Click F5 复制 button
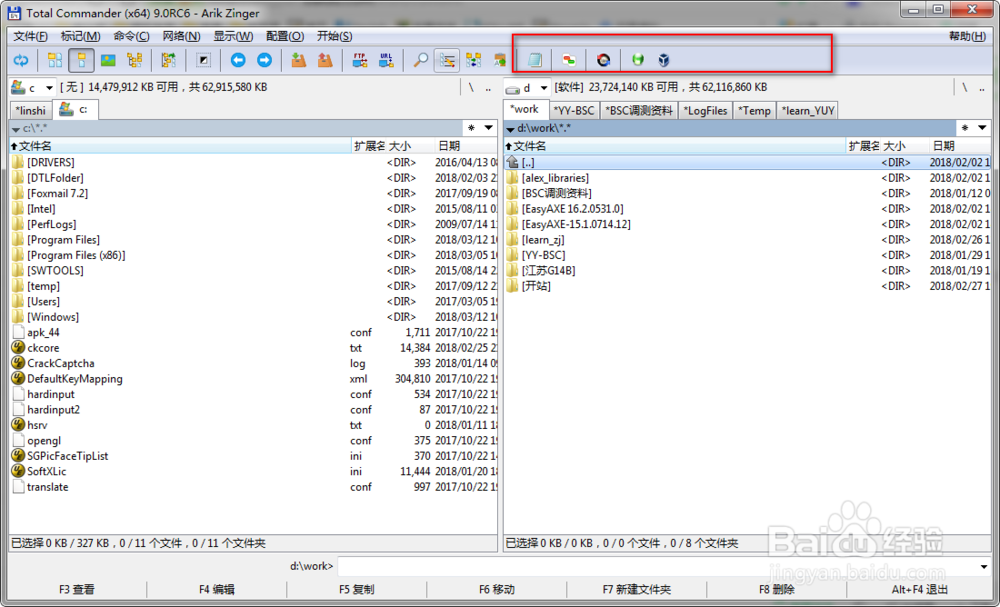 (357, 590)
